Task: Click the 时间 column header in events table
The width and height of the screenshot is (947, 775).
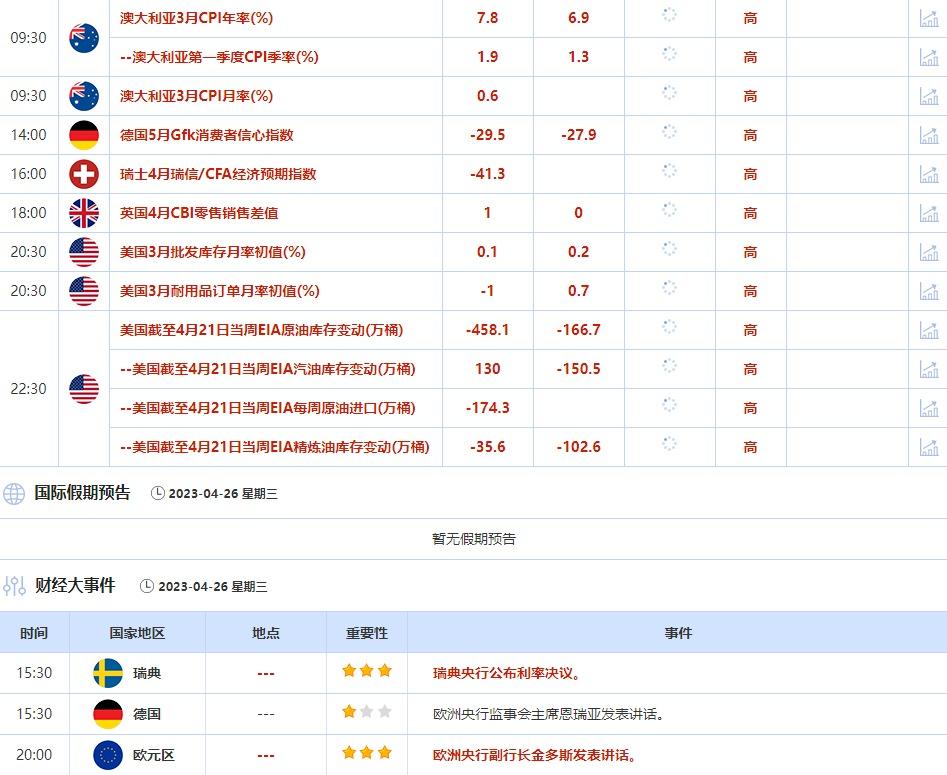Action: [33, 633]
